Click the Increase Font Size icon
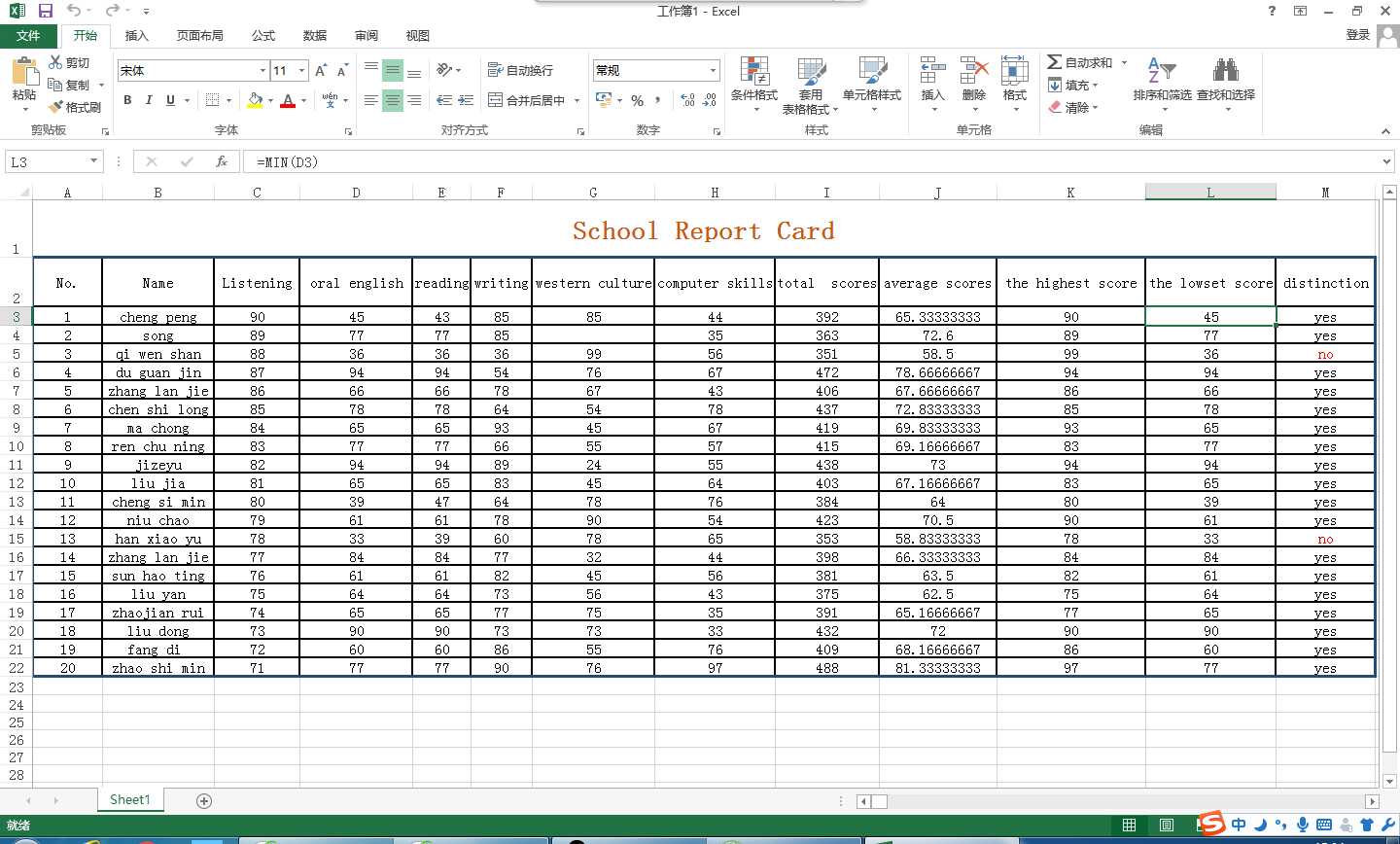1400x844 pixels. (321, 70)
